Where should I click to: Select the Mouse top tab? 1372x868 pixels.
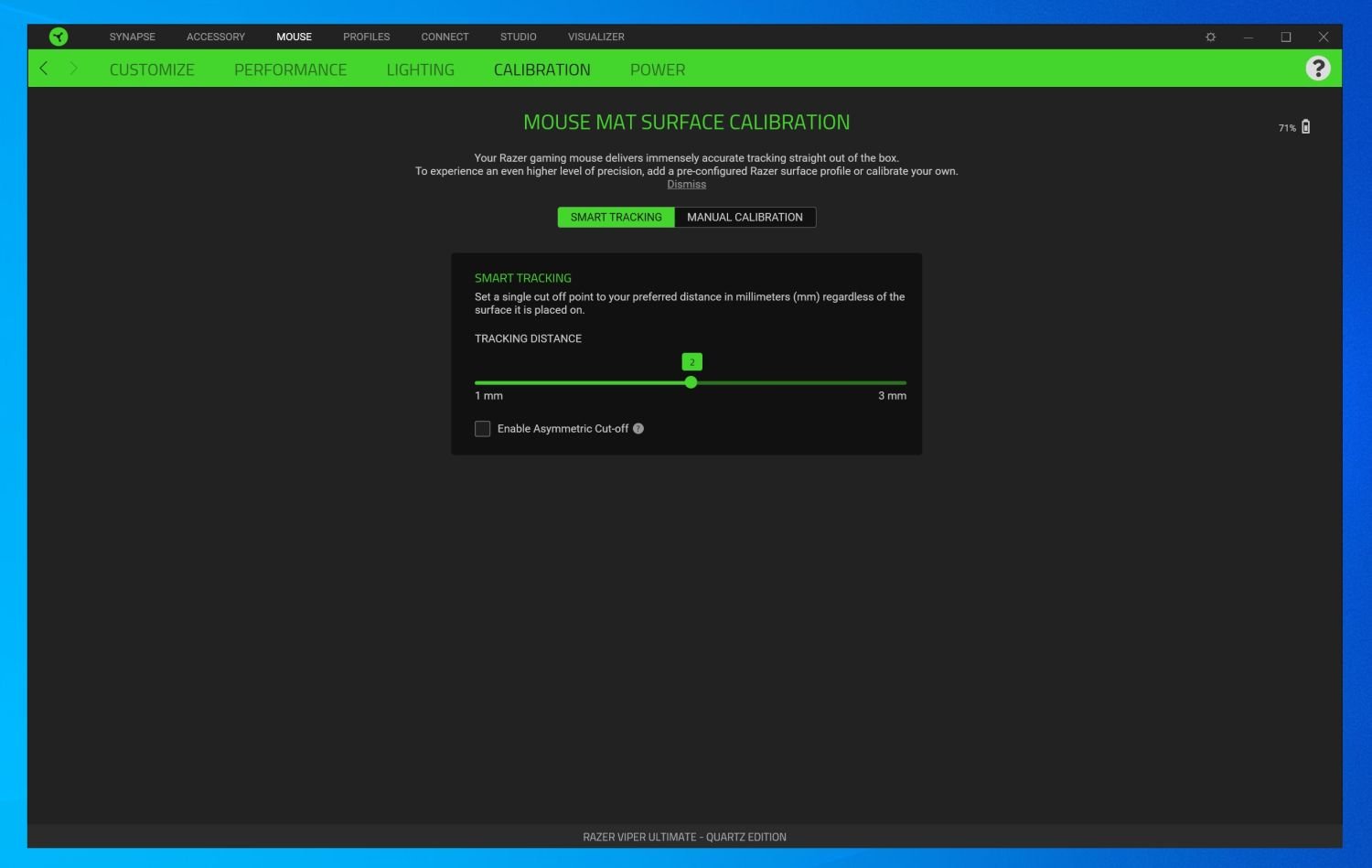point(295,38)
